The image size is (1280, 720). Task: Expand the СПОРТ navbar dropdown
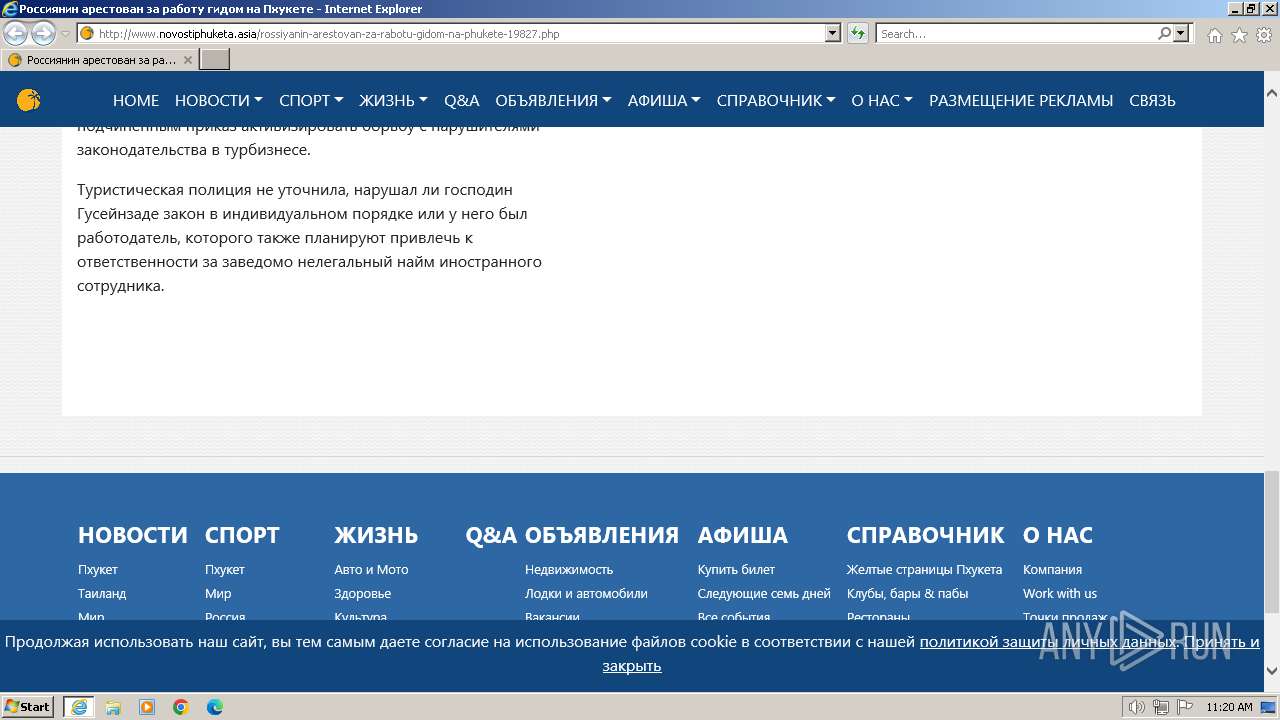(x=311, y=100)
